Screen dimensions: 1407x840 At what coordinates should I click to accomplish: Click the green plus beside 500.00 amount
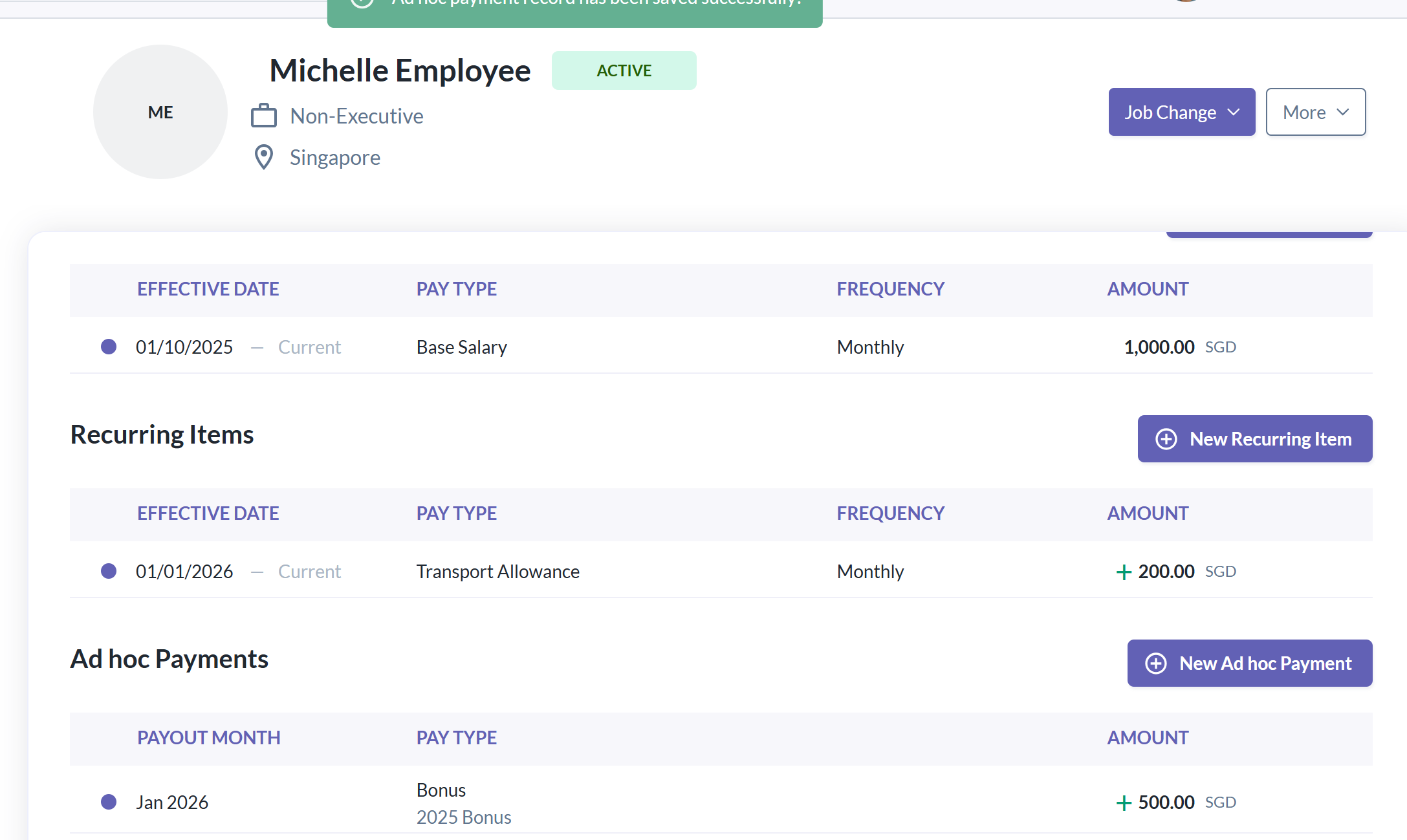coord(1124,803)
